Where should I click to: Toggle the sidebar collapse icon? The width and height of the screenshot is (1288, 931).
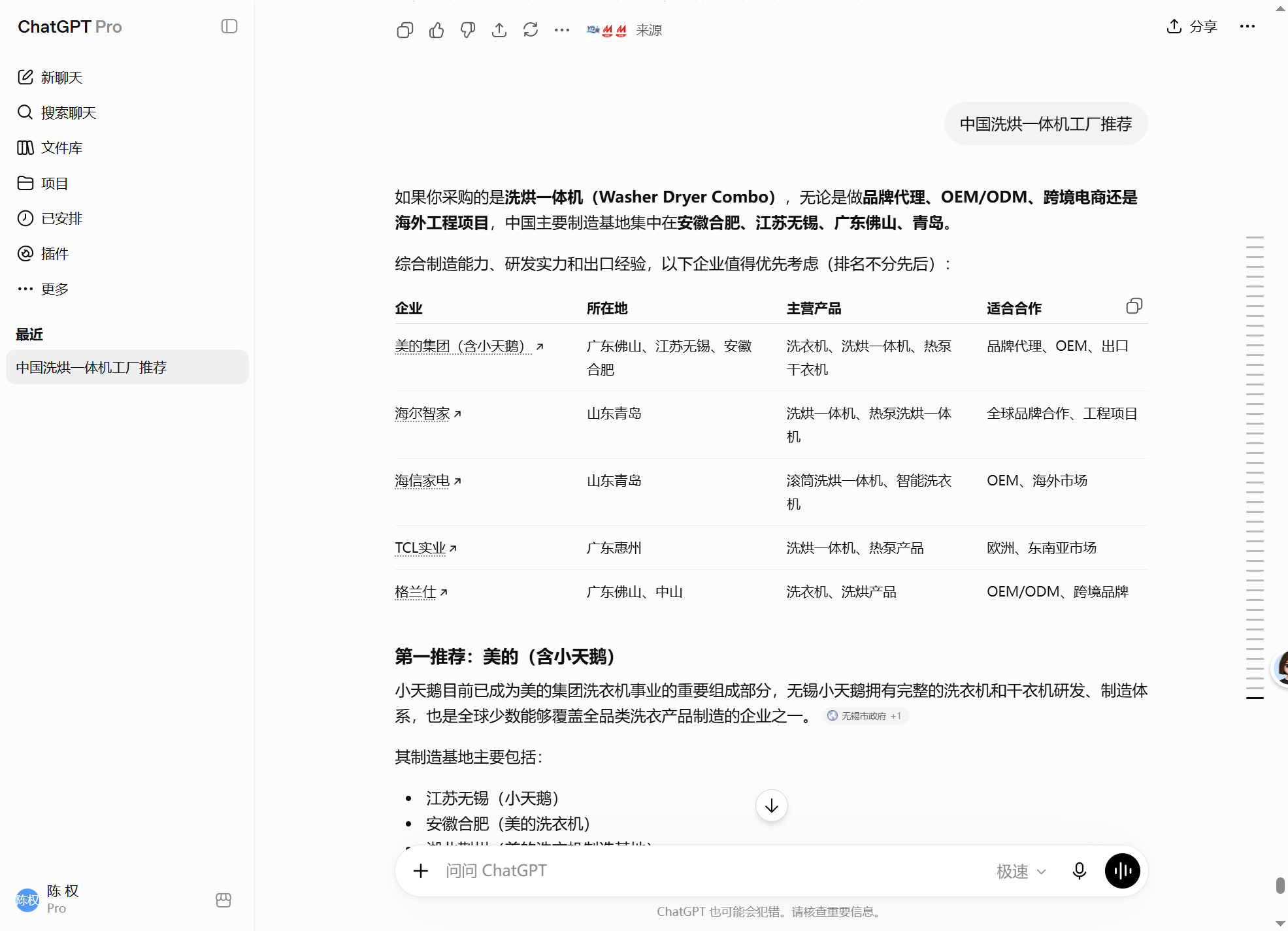tap(229, 26)
